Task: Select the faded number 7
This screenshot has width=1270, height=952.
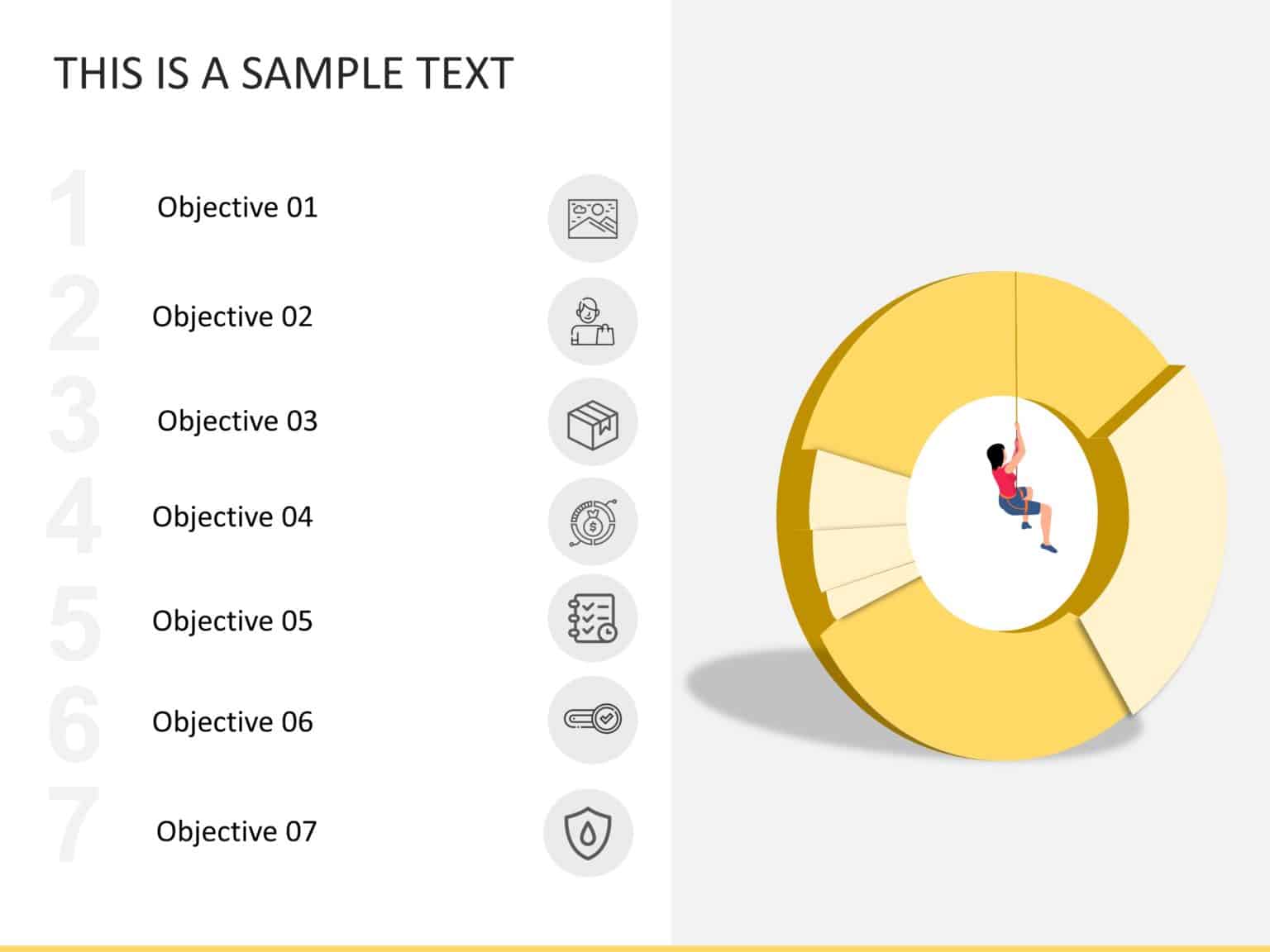Action: point(73,825)
